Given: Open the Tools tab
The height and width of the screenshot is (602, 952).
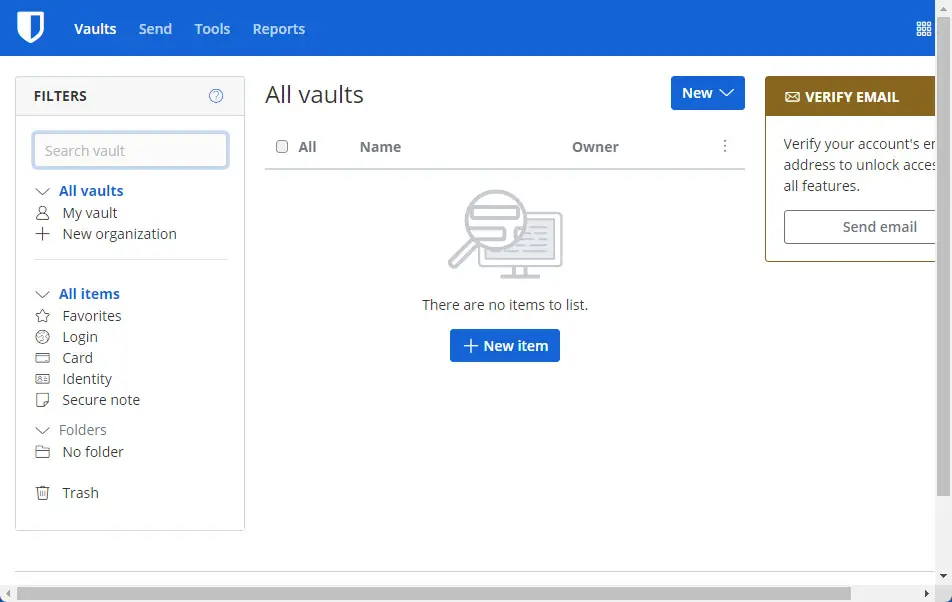Looking at the screenshot, I should (x=212, y=29).
